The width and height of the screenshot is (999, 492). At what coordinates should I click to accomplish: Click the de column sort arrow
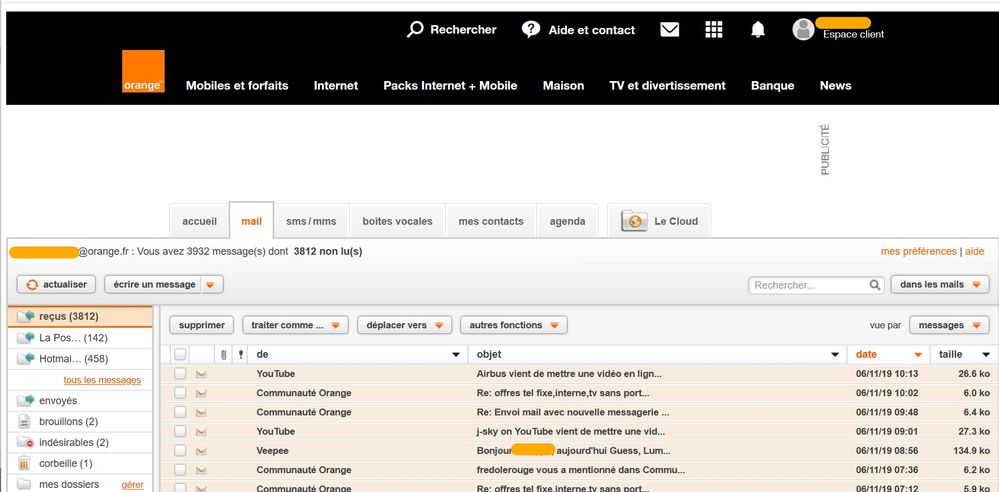[x=456, y=354]
